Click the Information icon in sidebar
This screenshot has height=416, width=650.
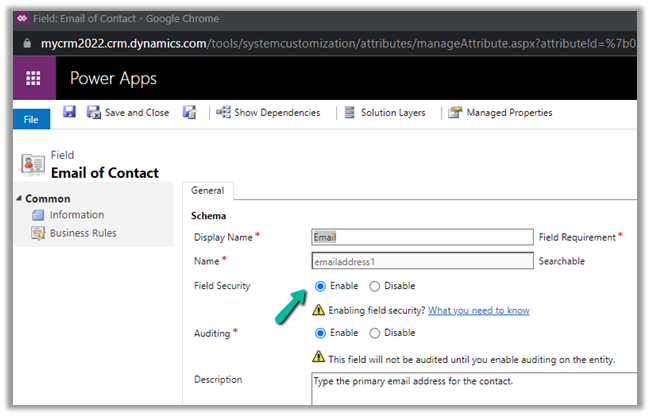[x=38, y=215]
